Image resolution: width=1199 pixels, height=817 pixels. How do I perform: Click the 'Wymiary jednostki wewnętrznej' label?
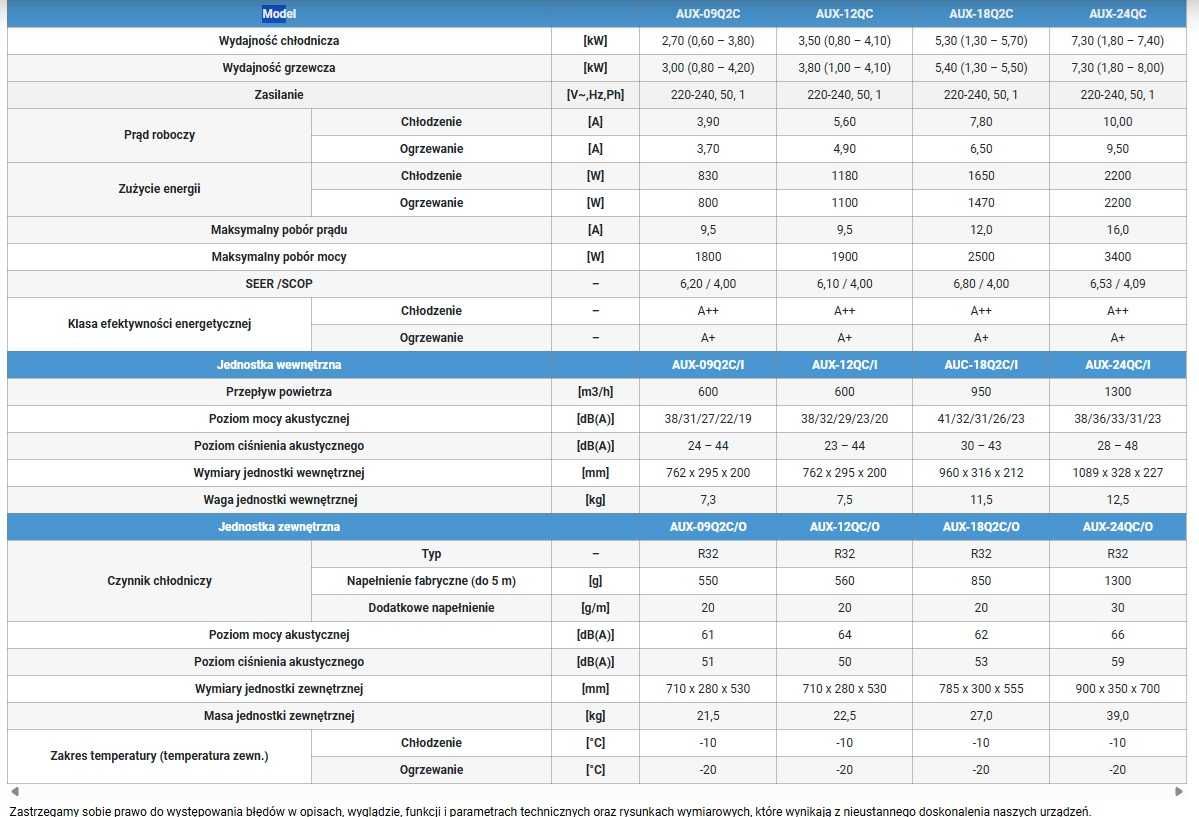[279, 473]
